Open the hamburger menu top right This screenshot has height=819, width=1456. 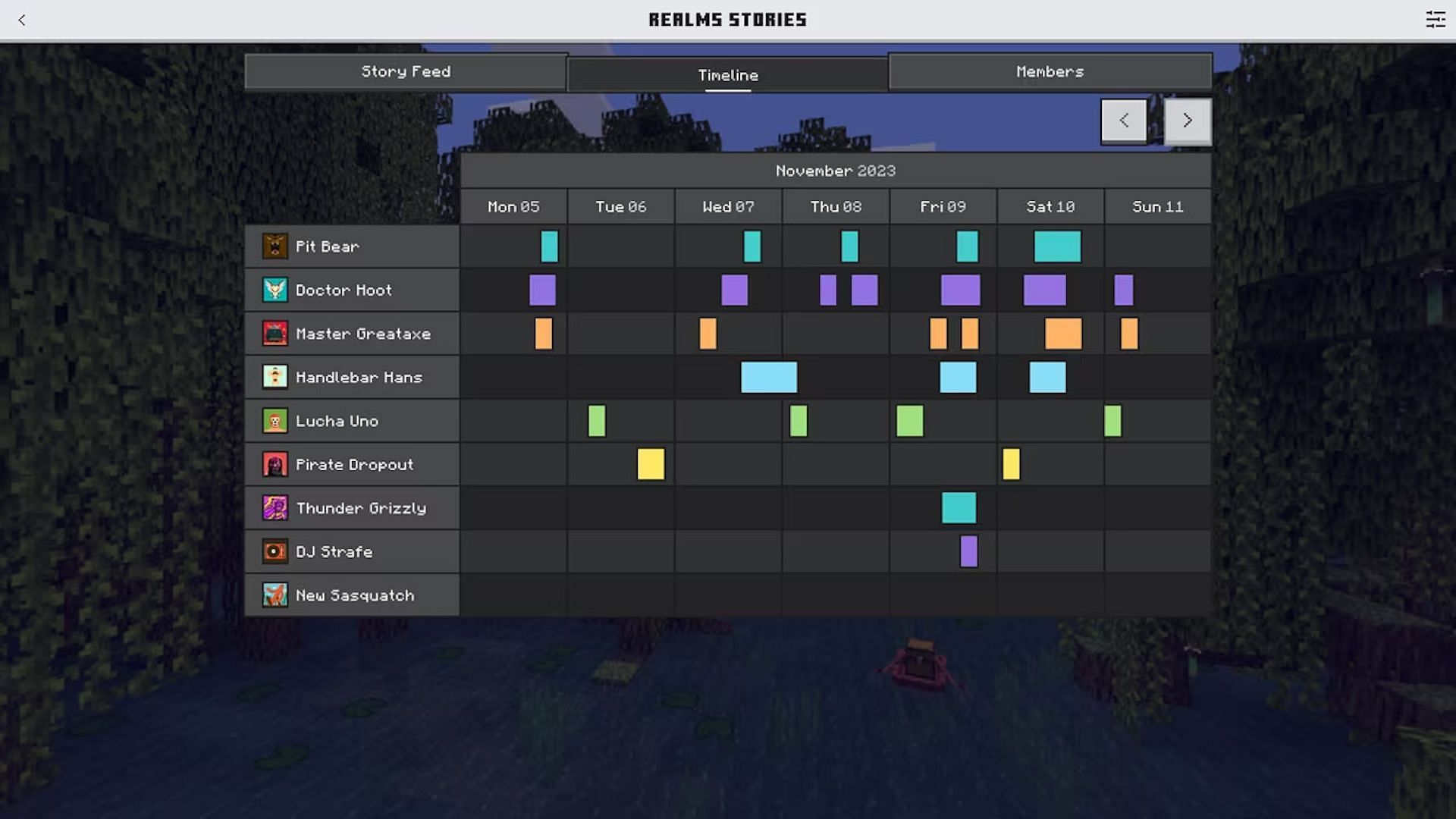pyautogui.click(x=1436, y=19)
